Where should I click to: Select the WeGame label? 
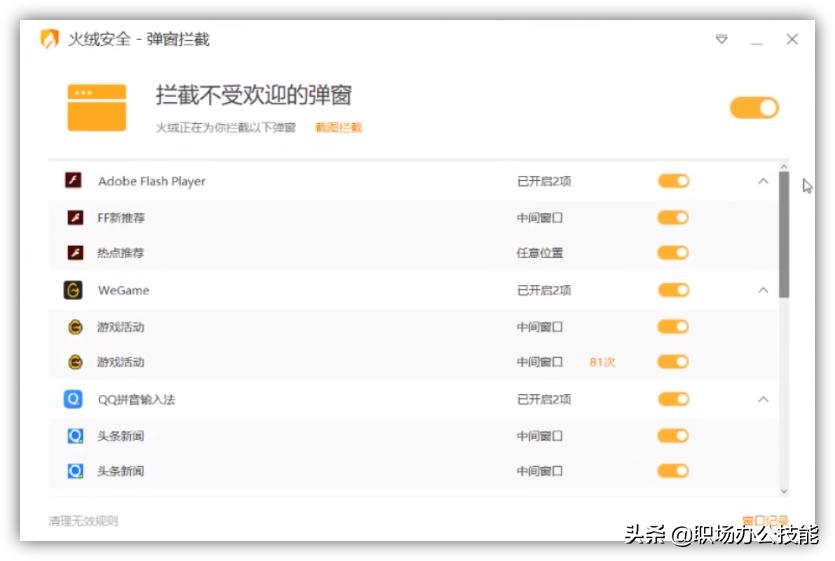click(x=124, y=290)
